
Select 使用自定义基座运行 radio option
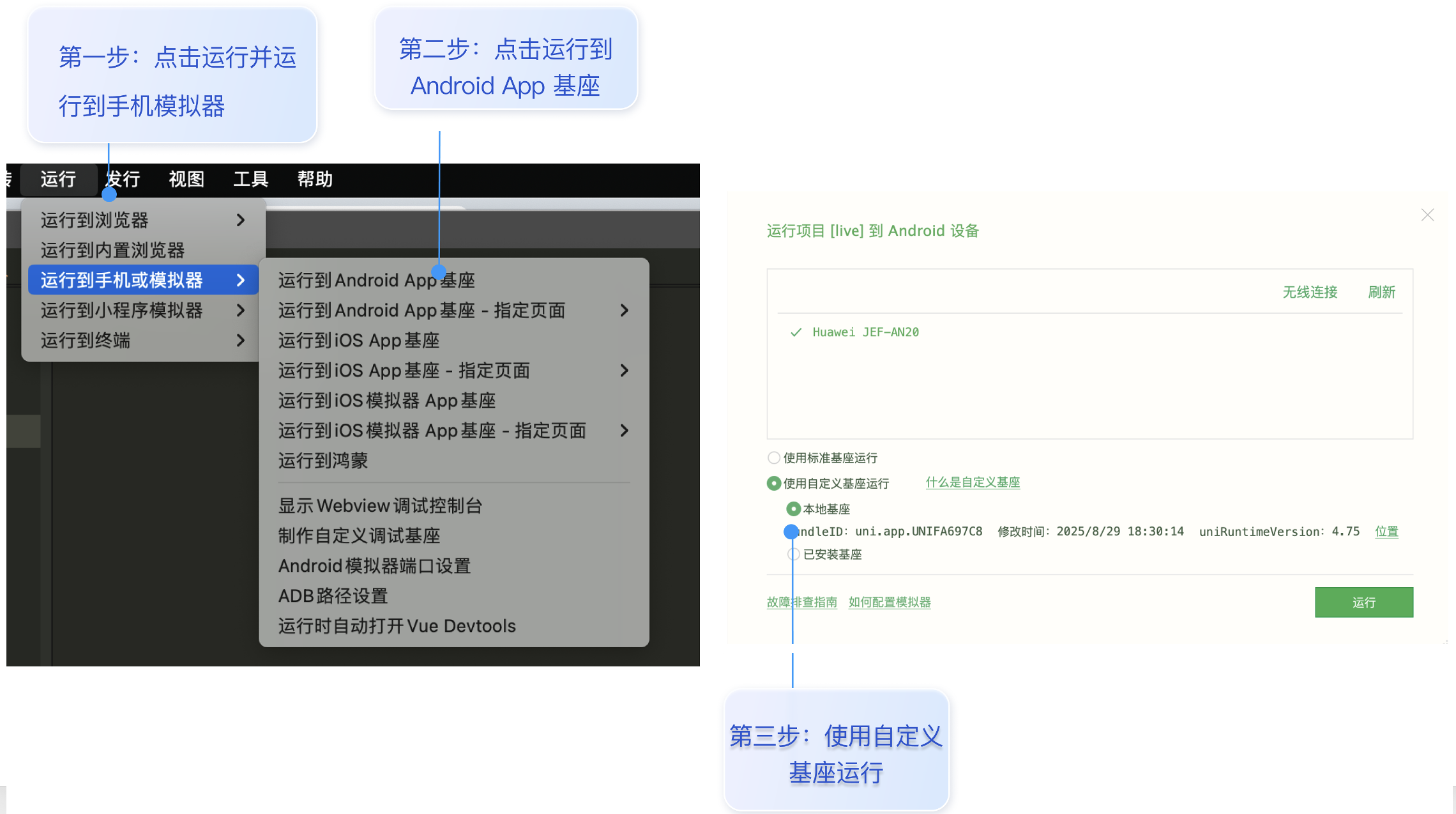point(774,484)
